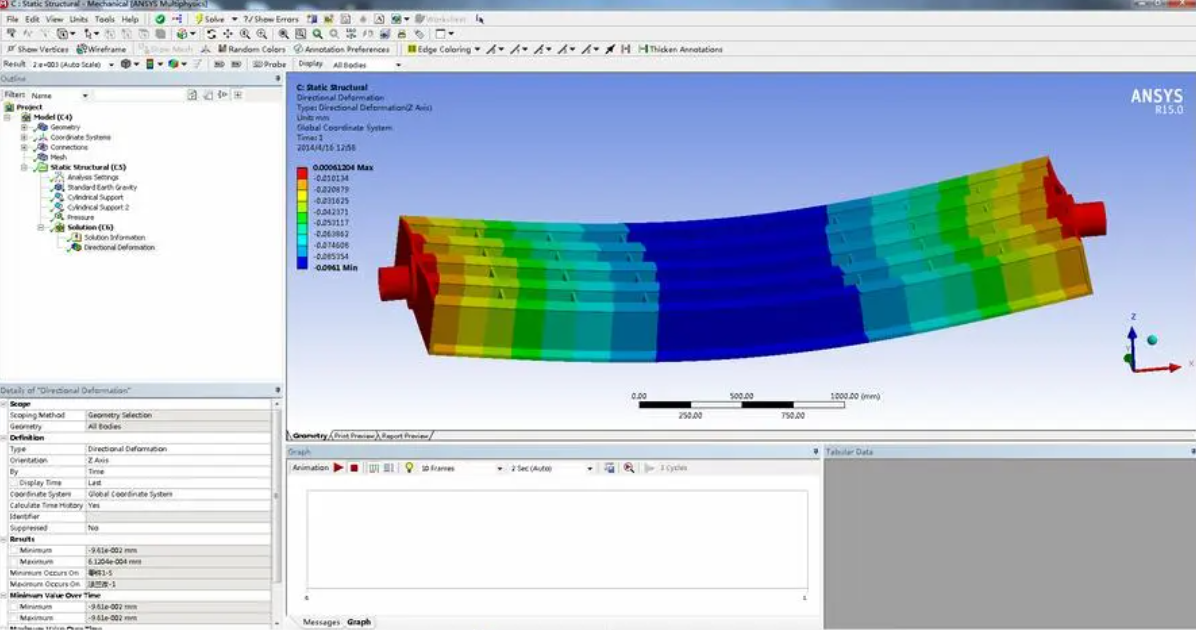The width and height of the screenshot is (1196, 630).
Task: Switch to Report Preview tab
Action: [404, 436]
